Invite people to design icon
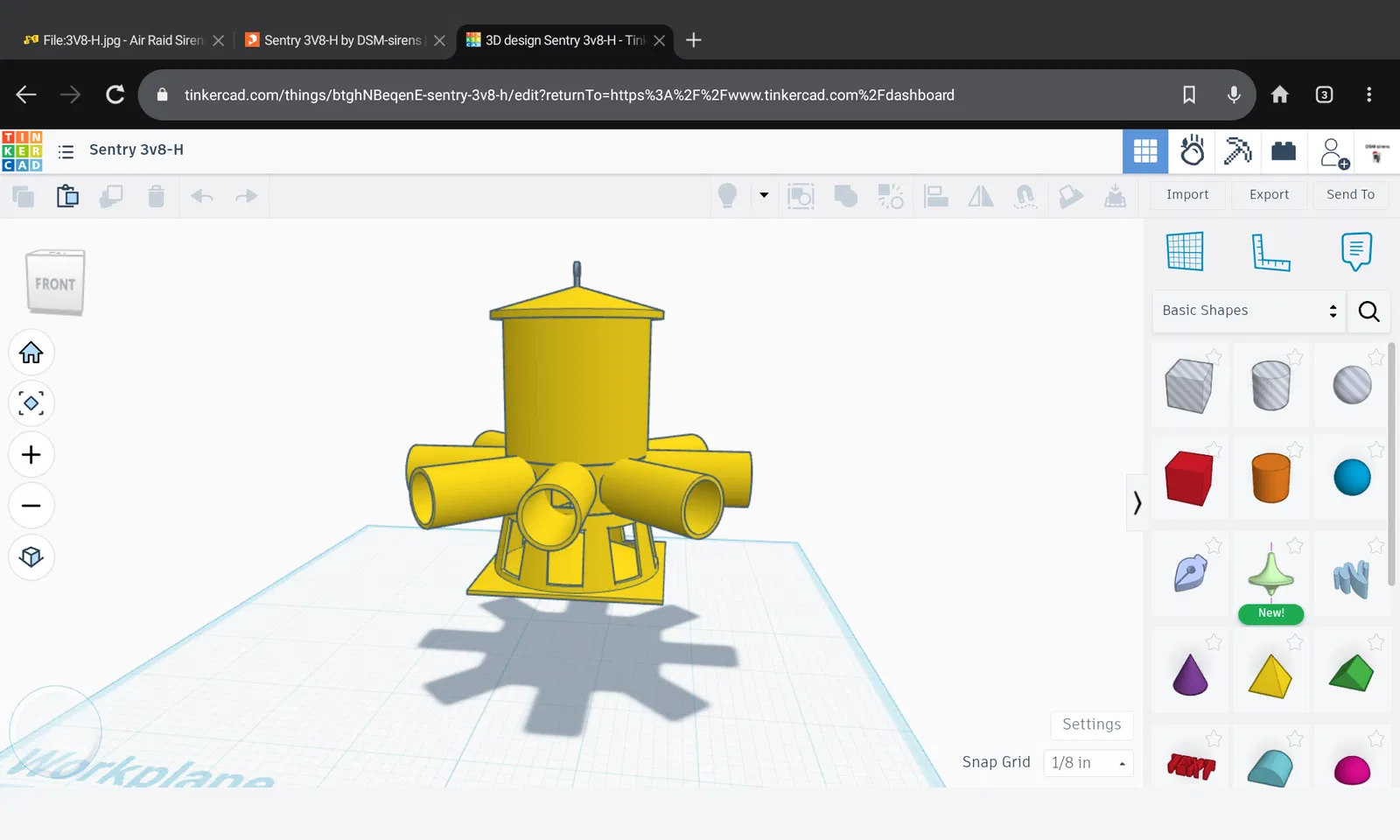 [x=1334, y=153]
